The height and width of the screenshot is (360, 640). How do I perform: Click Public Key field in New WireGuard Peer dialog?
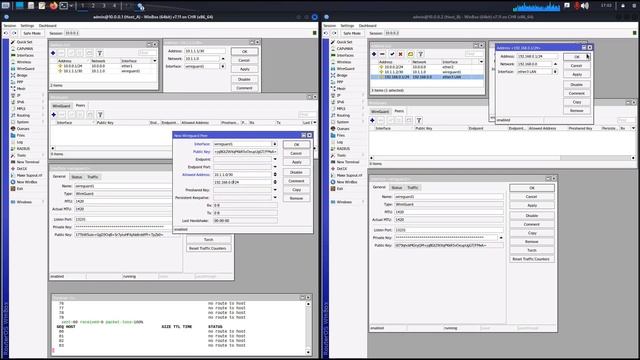coord(245,152)
